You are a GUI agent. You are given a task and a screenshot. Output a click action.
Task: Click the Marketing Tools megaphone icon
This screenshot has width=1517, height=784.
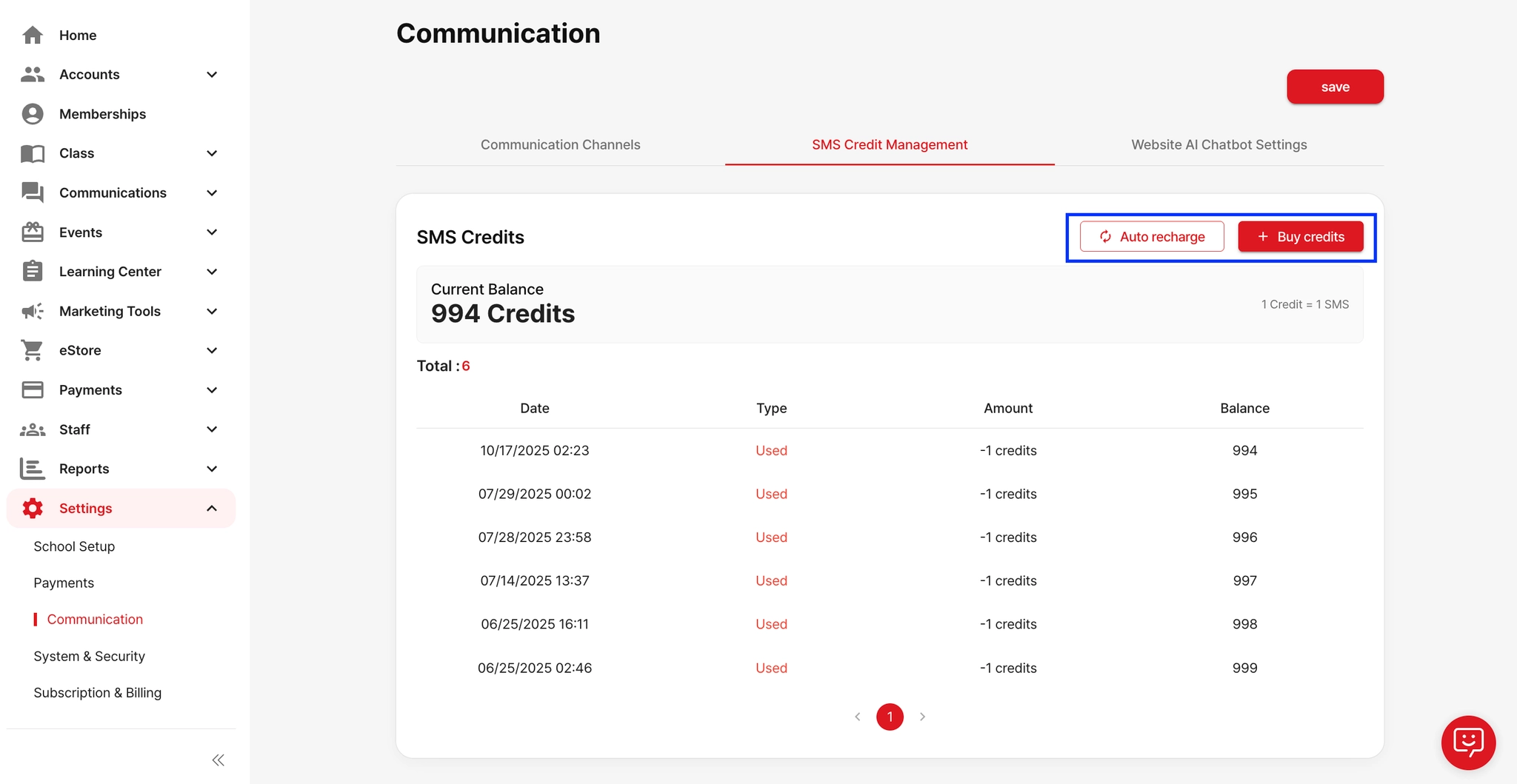33,311
